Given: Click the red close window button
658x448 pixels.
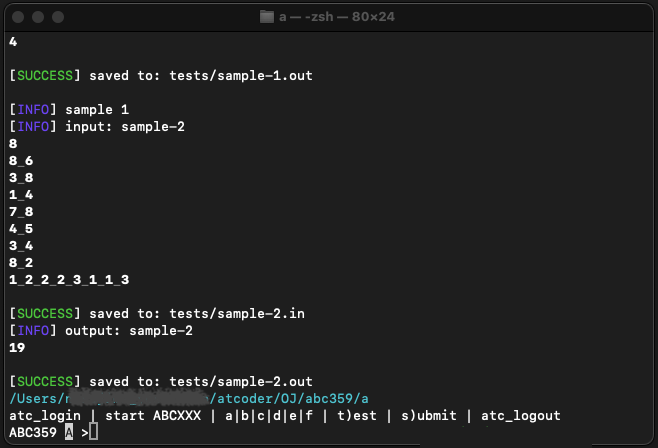Looking at the screenshot, I should pyautogui.click(x=18, y=17).
